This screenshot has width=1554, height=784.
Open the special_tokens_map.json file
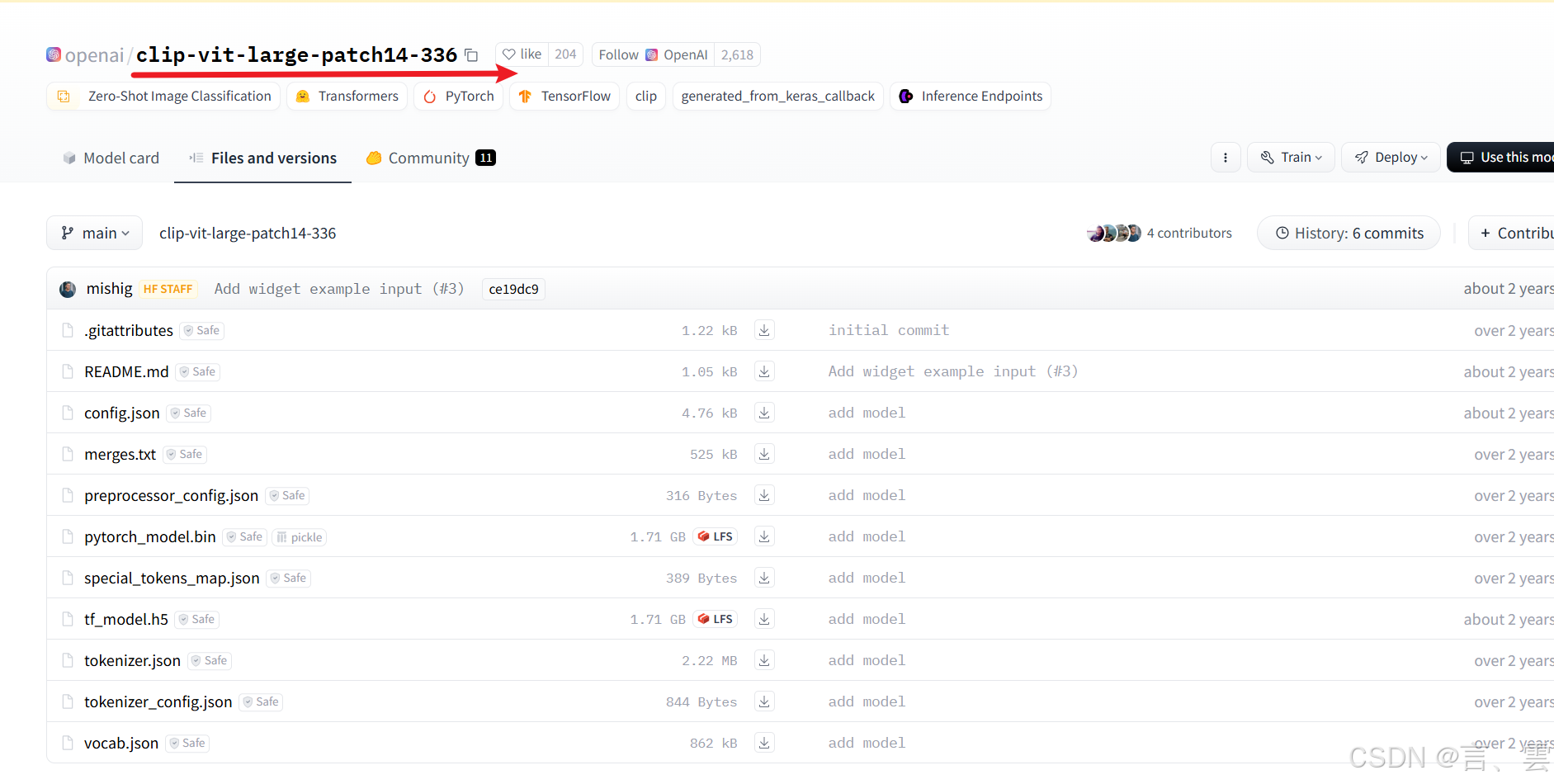[x=172, y=579]
